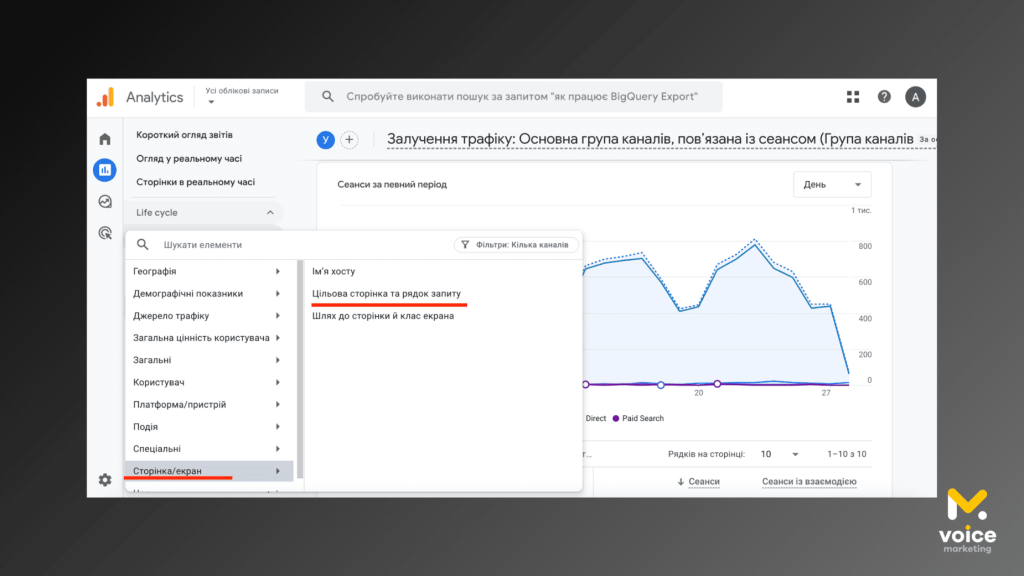Open the Explore icon in sidebar
The height and width of the screenshot is (576, 1024).
tap(105, 201)
